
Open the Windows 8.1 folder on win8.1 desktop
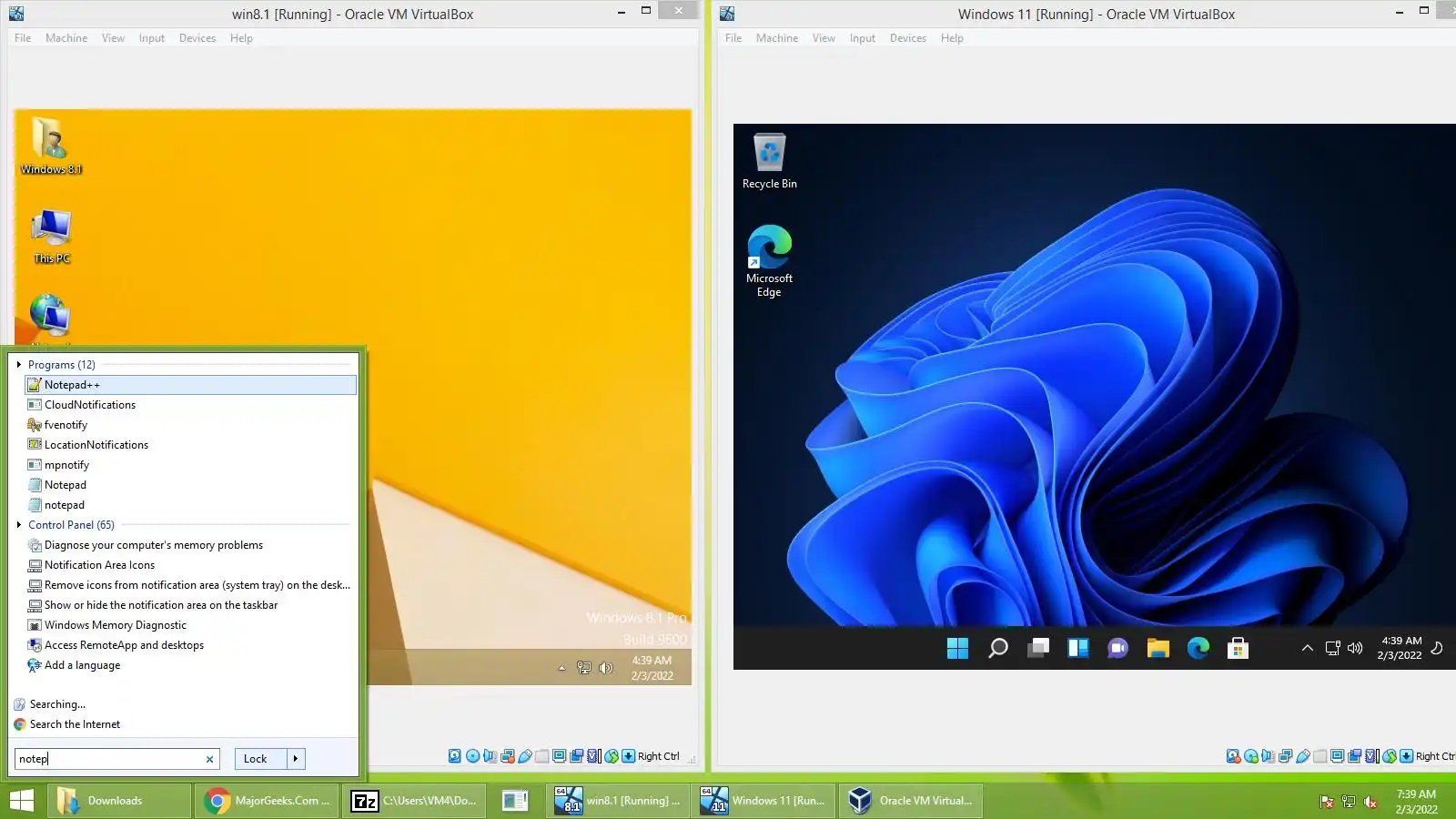pyautogui.click(x=51, y=147)
